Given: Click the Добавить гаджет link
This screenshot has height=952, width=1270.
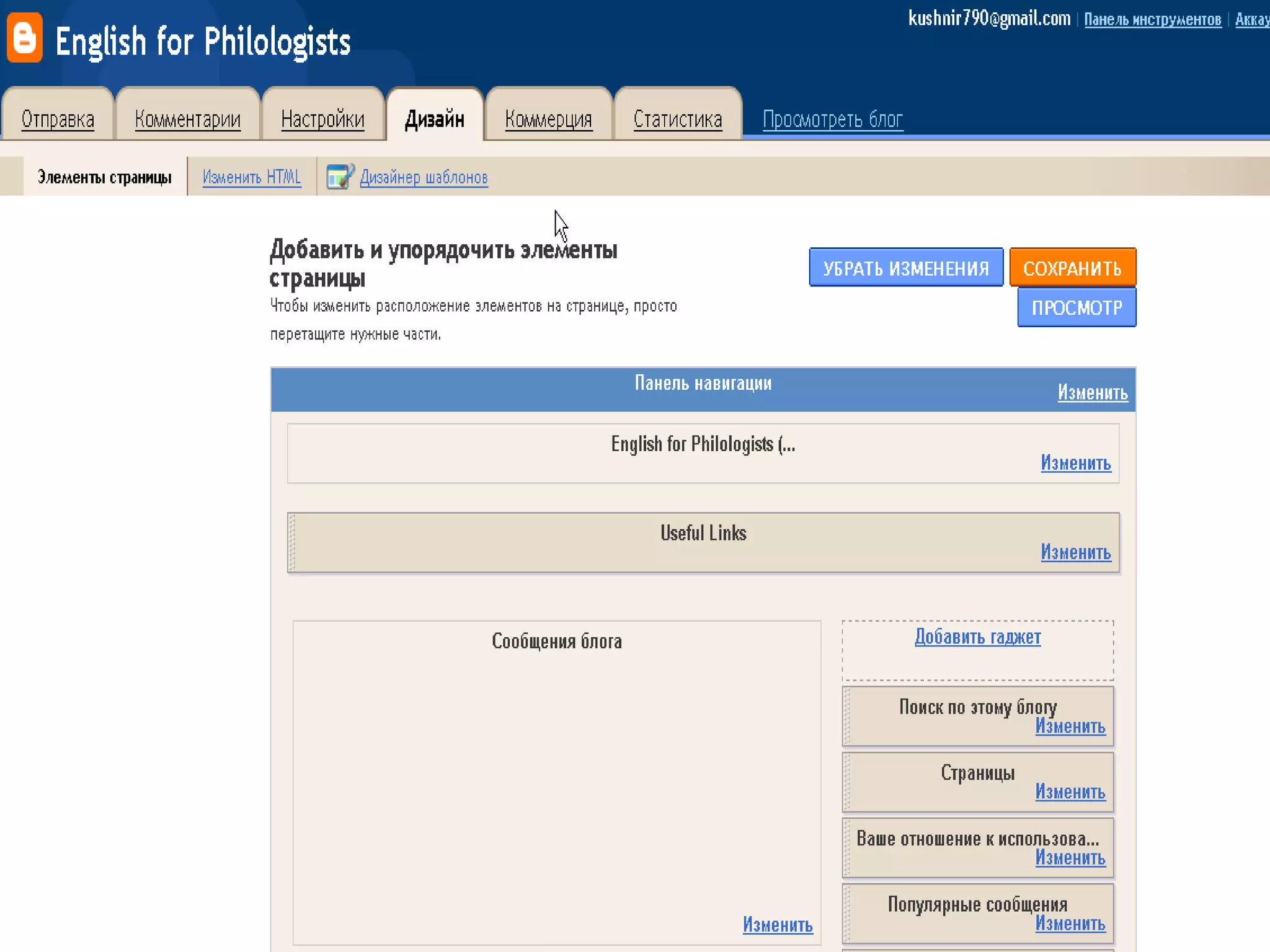Looking at the screenshot, I should coord(977,637).
